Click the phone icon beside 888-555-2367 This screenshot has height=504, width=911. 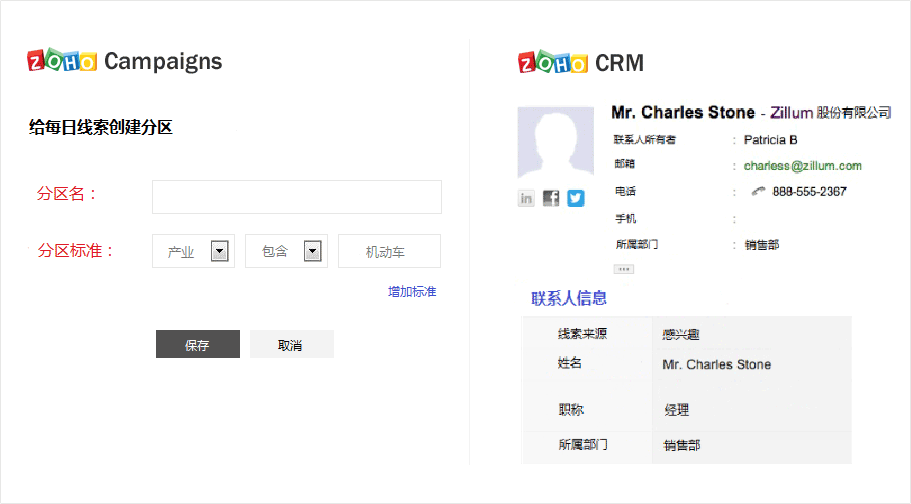(758, 191)
